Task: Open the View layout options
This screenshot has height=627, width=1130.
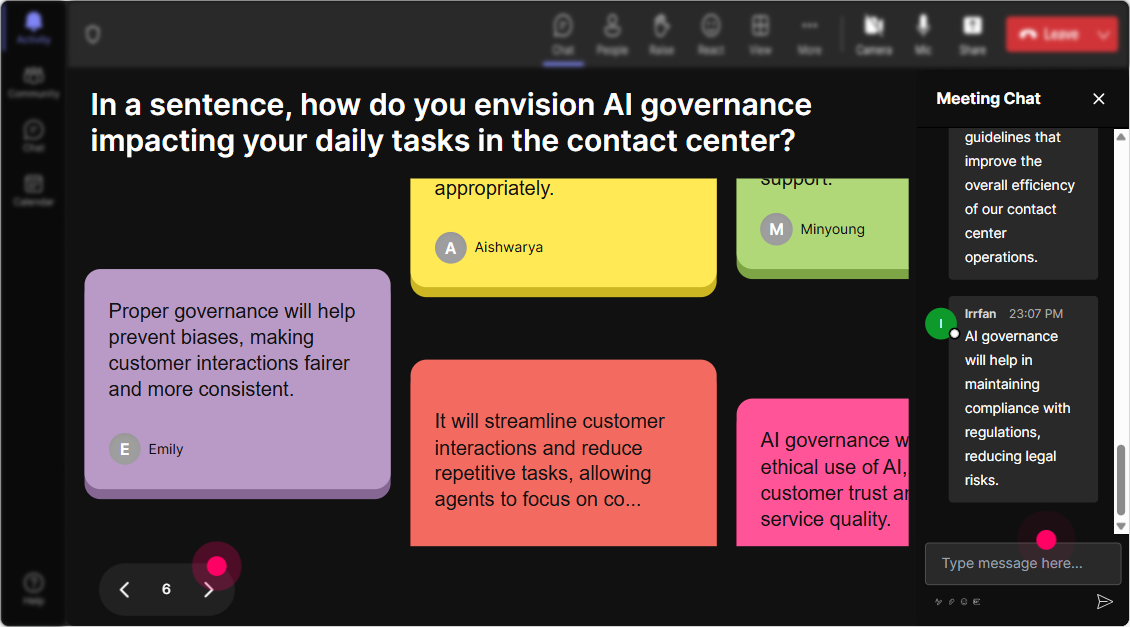Action: [760, 34]
